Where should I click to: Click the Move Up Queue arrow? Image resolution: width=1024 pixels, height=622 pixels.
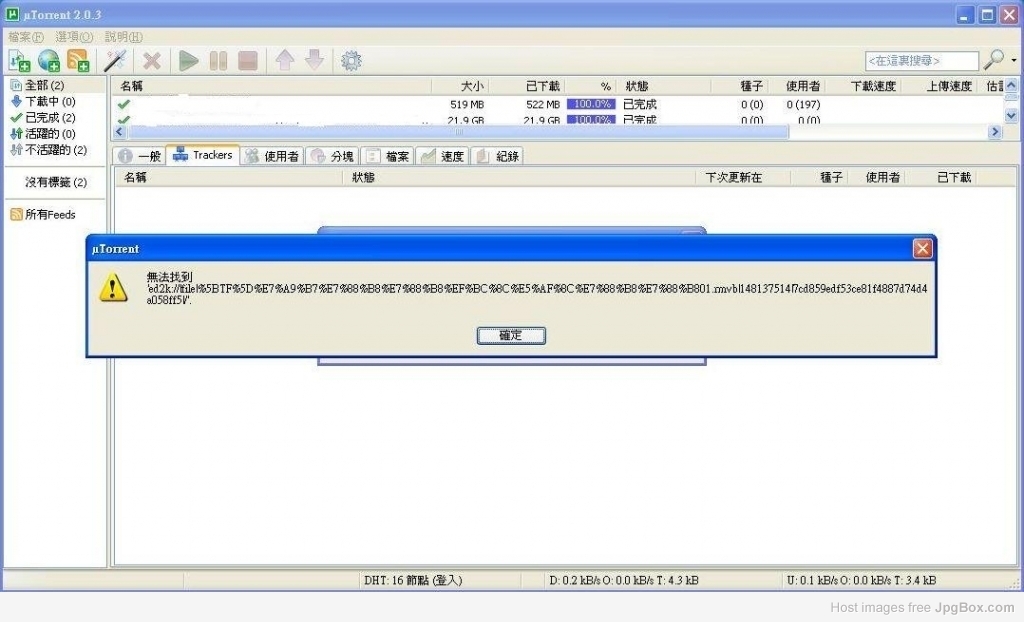(285, 61)
